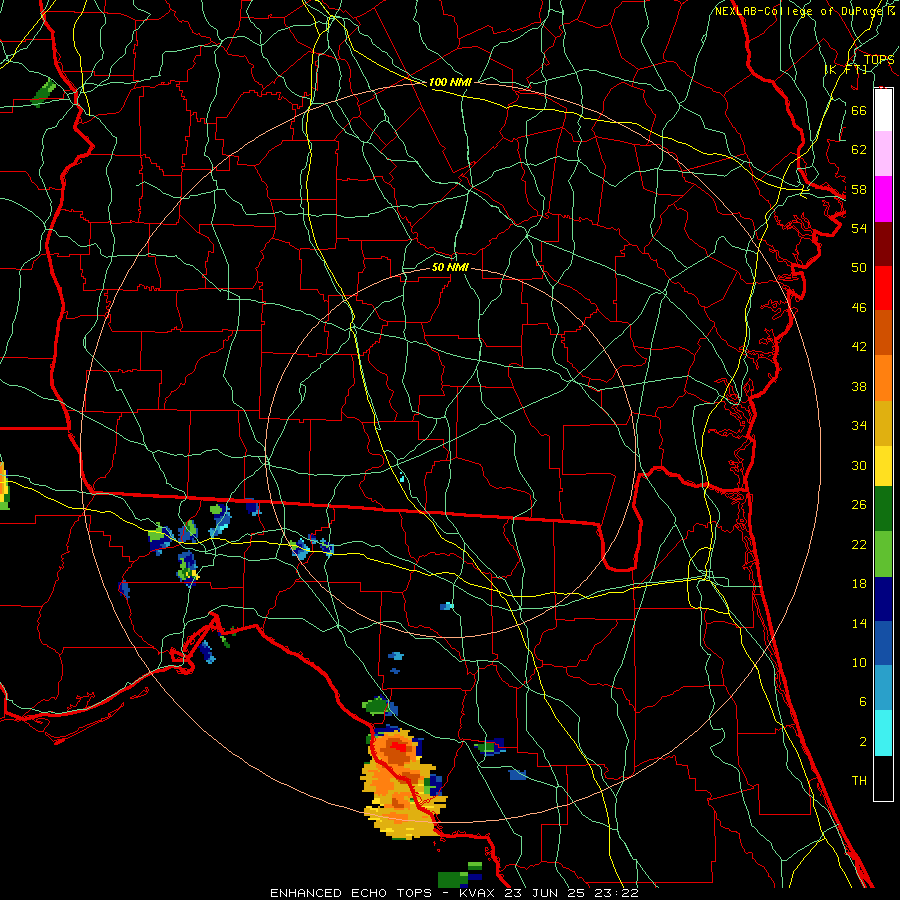Click legend value "30"

[x=859, y=465]
